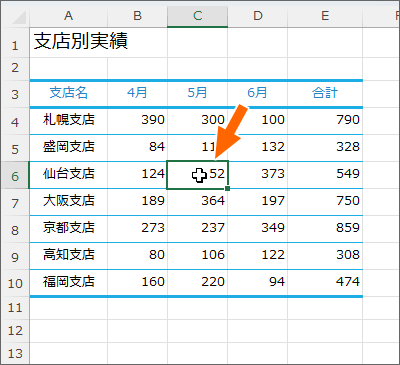Select the 高知支店 cell
The image size is (400, 365).
[68, 256]
